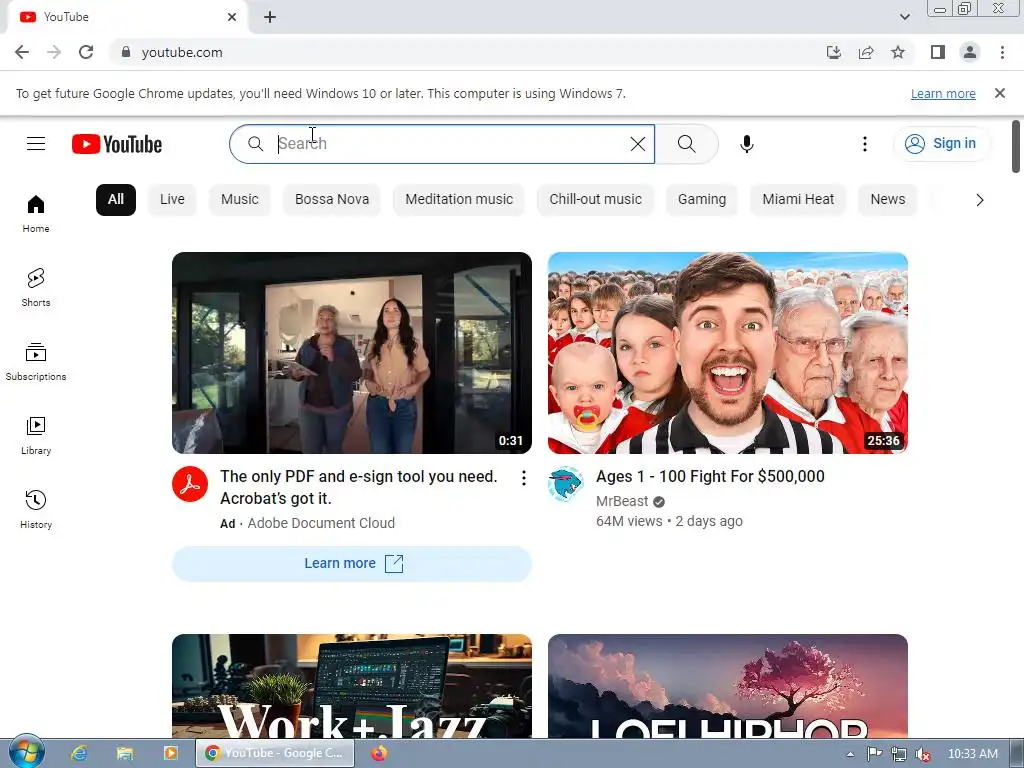Click Learn more link in Chrome update bar

943,93
